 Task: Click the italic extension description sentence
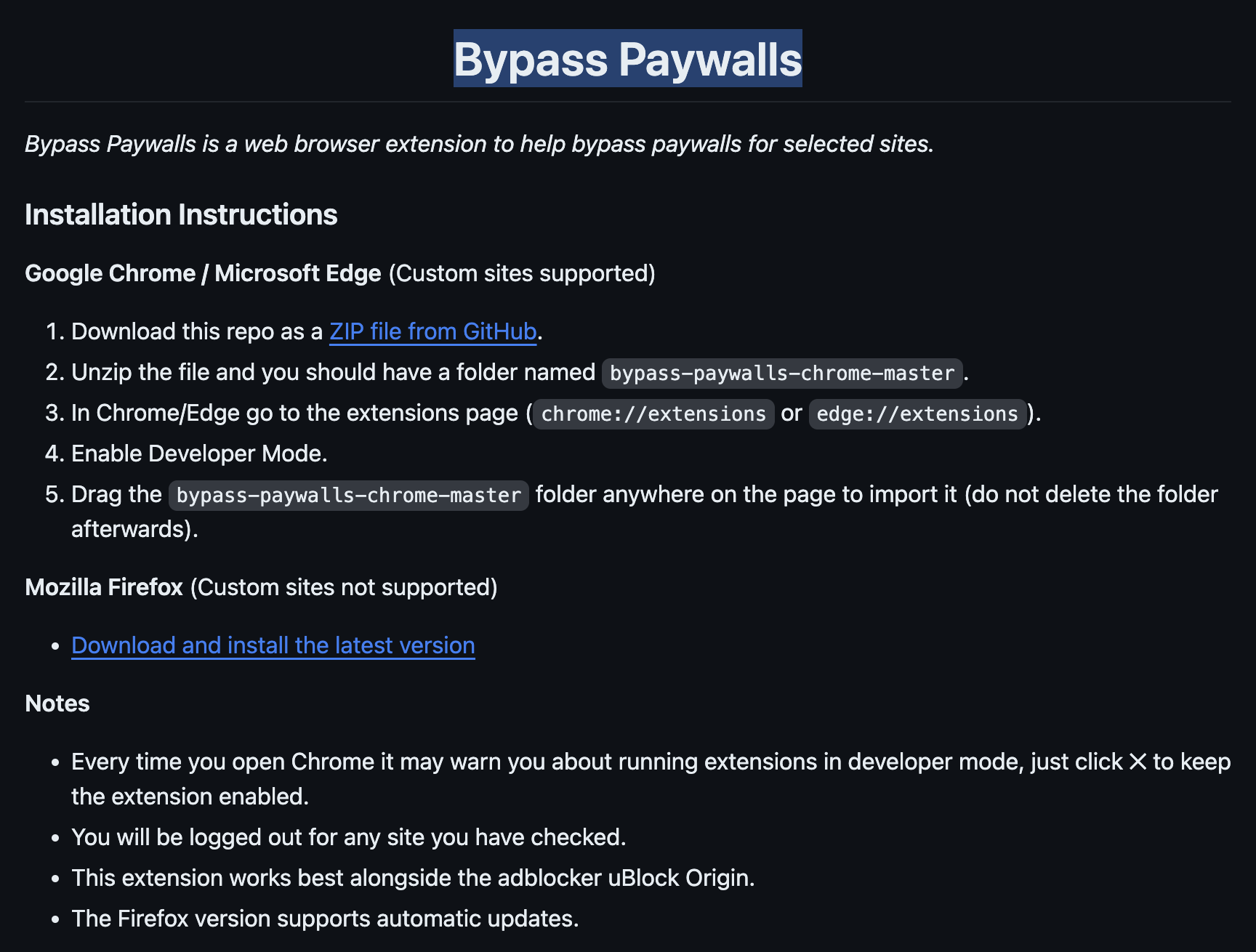pyautogui.click(x=479, y=144)
